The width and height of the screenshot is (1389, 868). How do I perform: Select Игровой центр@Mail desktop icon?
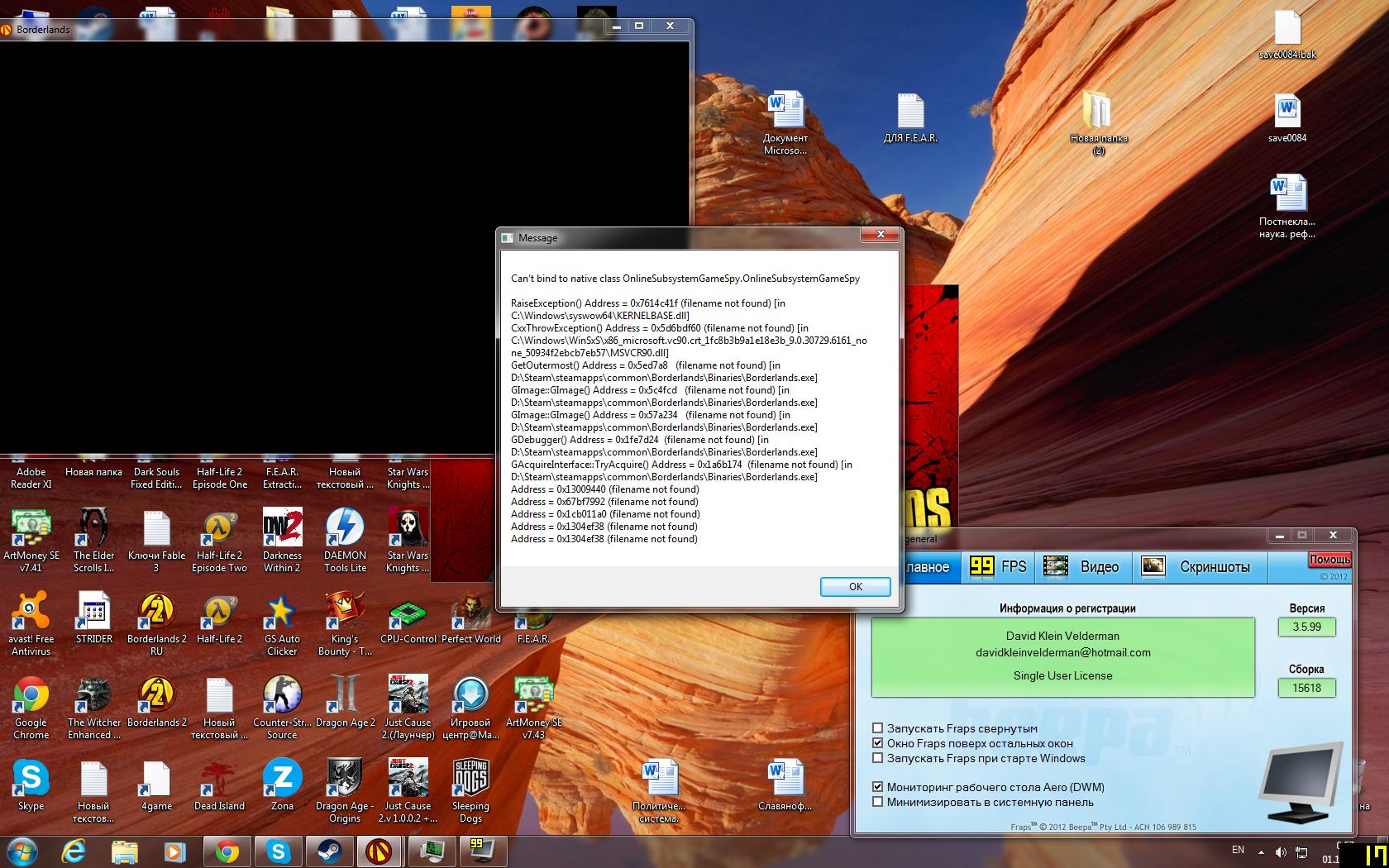[470, 708]
